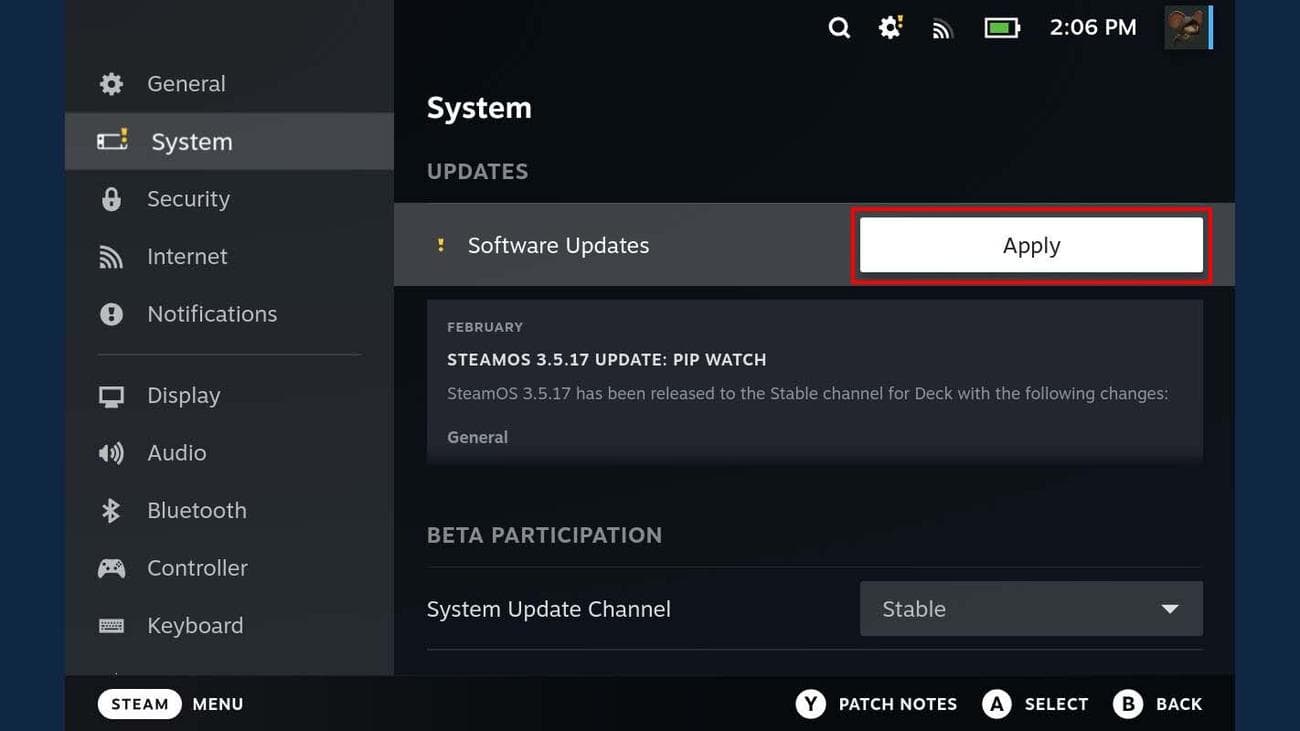Select the Internet signal icon
Viewport: 1300px width, 731px height.
[110, 256]
